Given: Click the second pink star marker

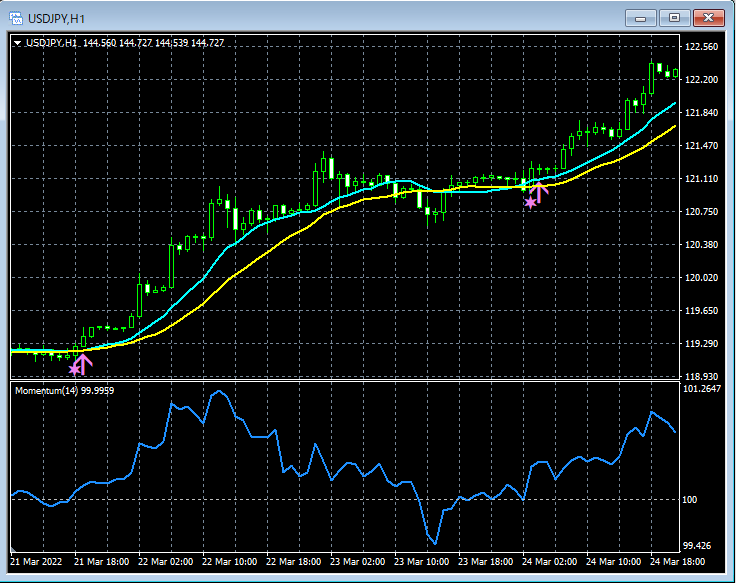Looking at the screenshot, I should click(530, 203).
